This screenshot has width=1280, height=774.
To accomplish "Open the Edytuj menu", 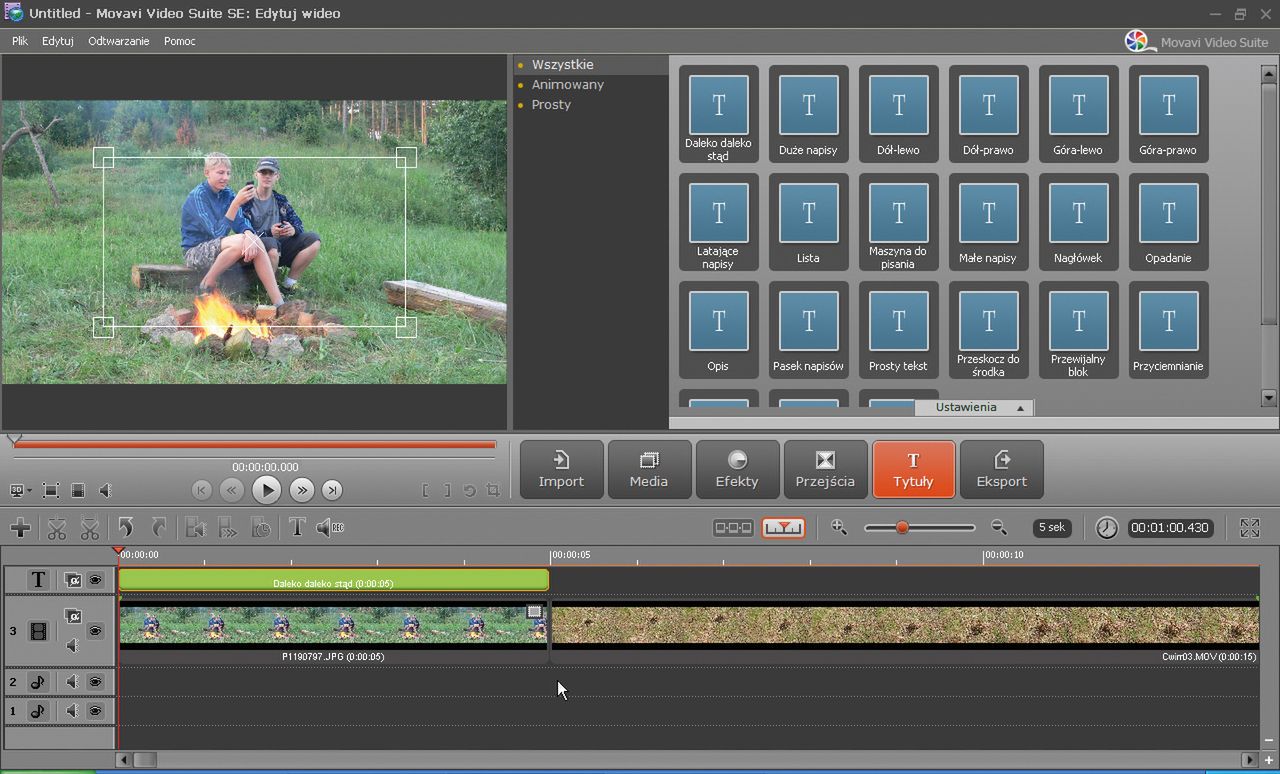I will click(x=58, y=41).
